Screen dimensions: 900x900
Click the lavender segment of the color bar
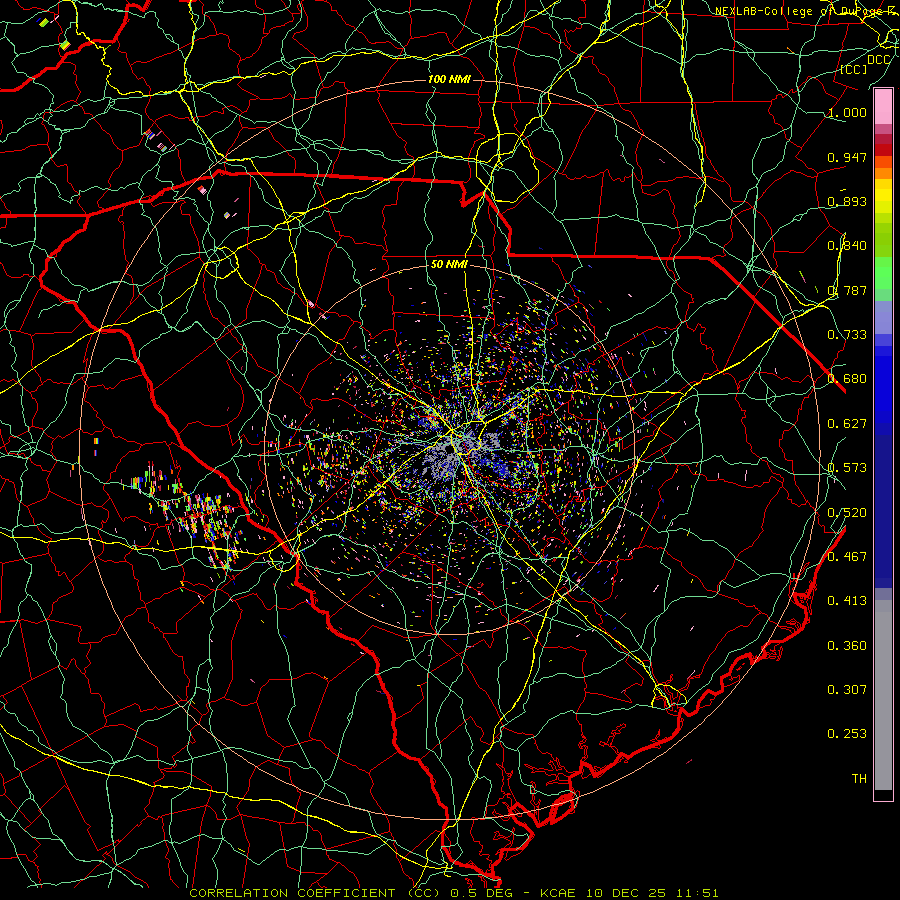tap(883, 317)
